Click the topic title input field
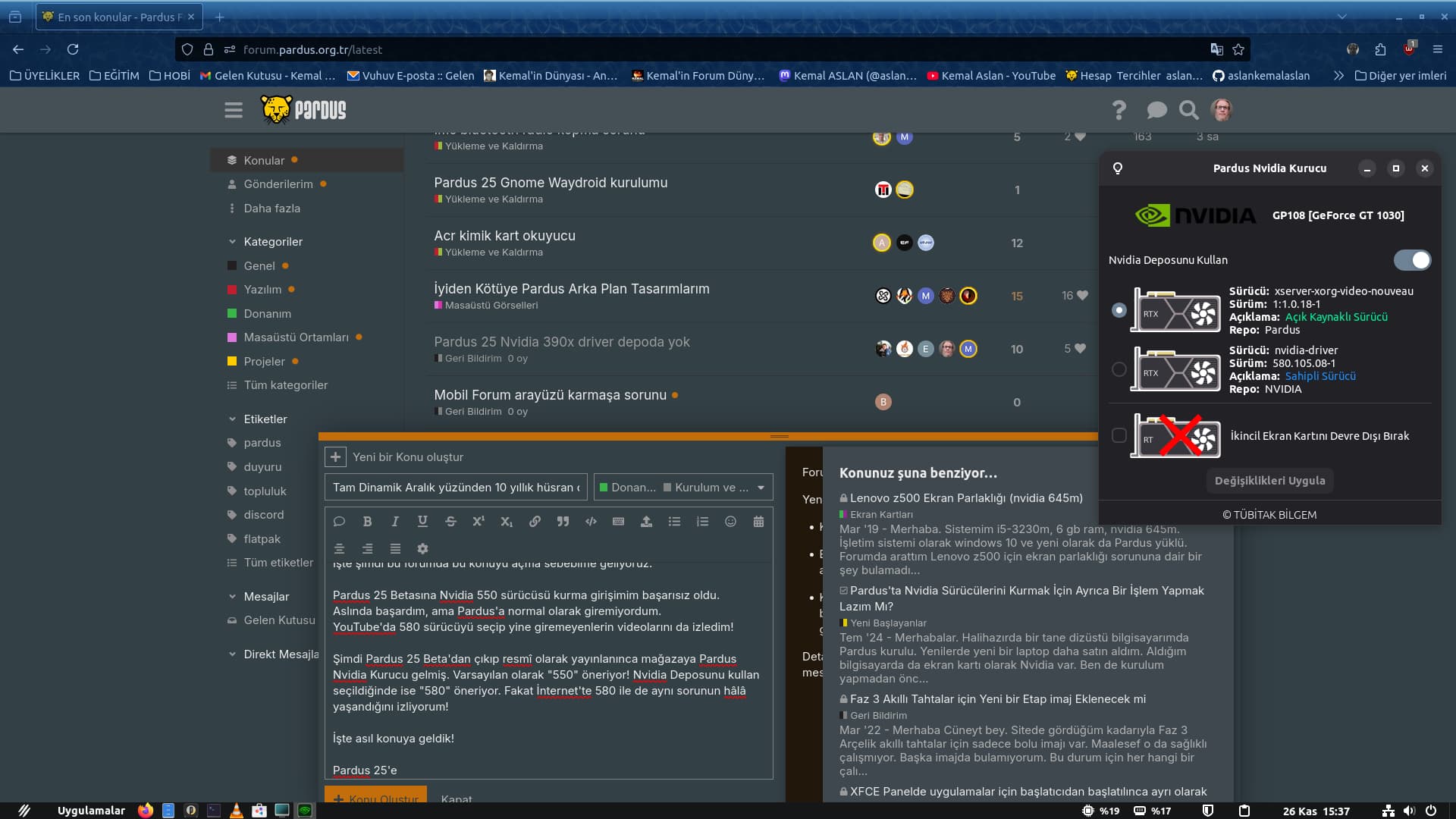 click(x=456, y=488)
